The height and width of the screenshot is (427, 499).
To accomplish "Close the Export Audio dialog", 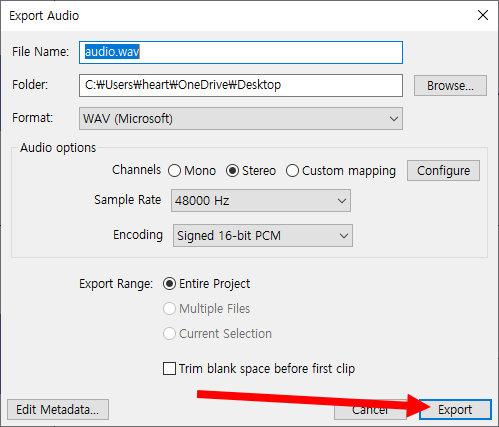I will point(483,15).
